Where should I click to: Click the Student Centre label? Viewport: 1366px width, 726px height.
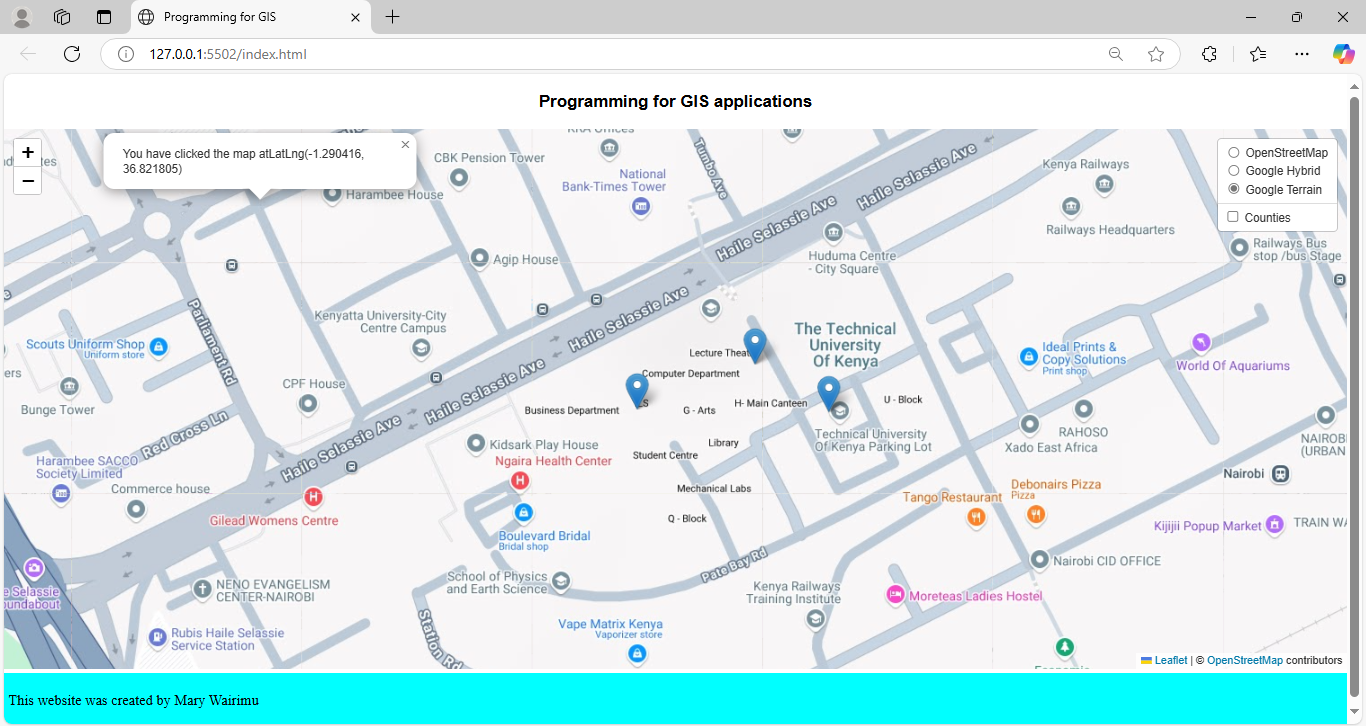665,455
